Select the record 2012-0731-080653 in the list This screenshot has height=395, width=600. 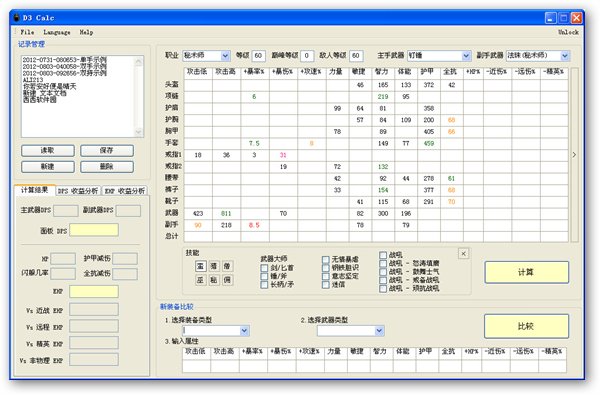tap(64, 60)
